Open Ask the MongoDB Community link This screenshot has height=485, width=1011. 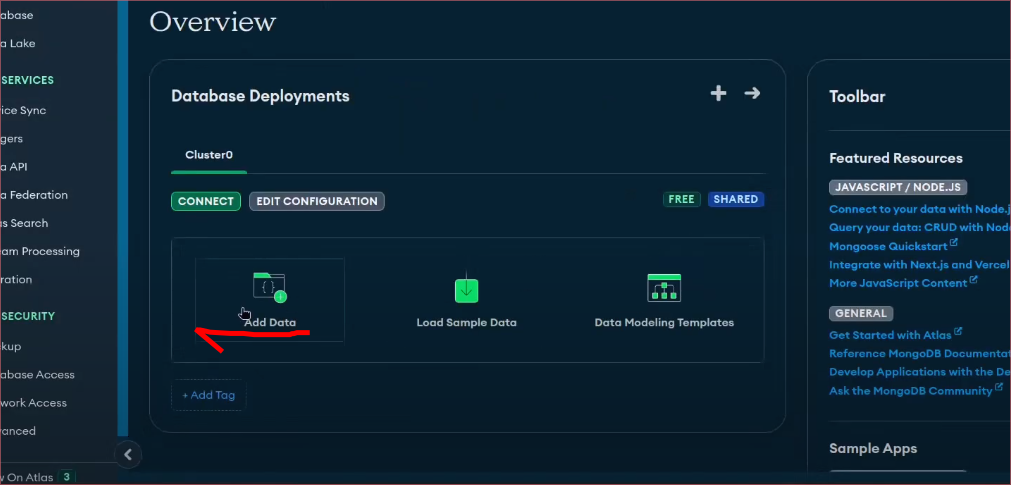(910, 391)
